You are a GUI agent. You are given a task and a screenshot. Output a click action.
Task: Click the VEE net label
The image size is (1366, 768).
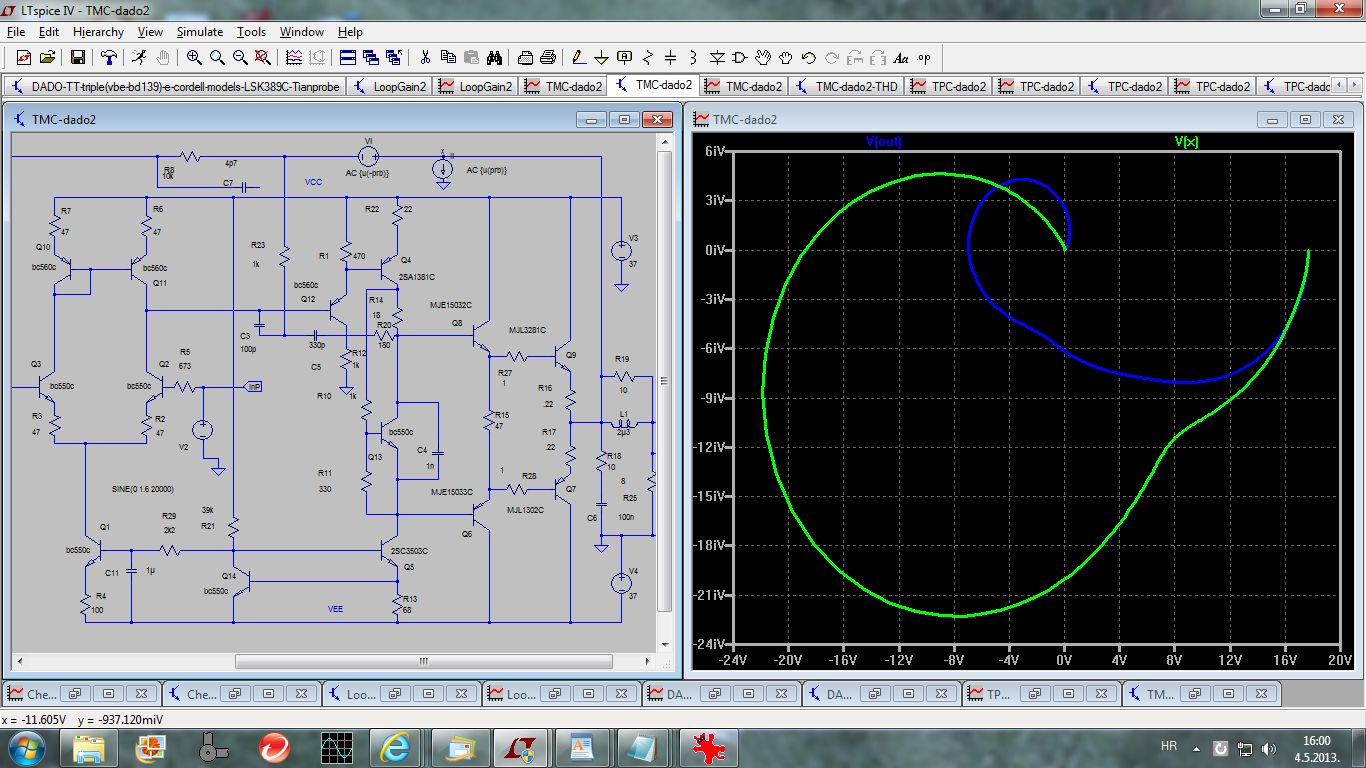(x=336, y=608)
